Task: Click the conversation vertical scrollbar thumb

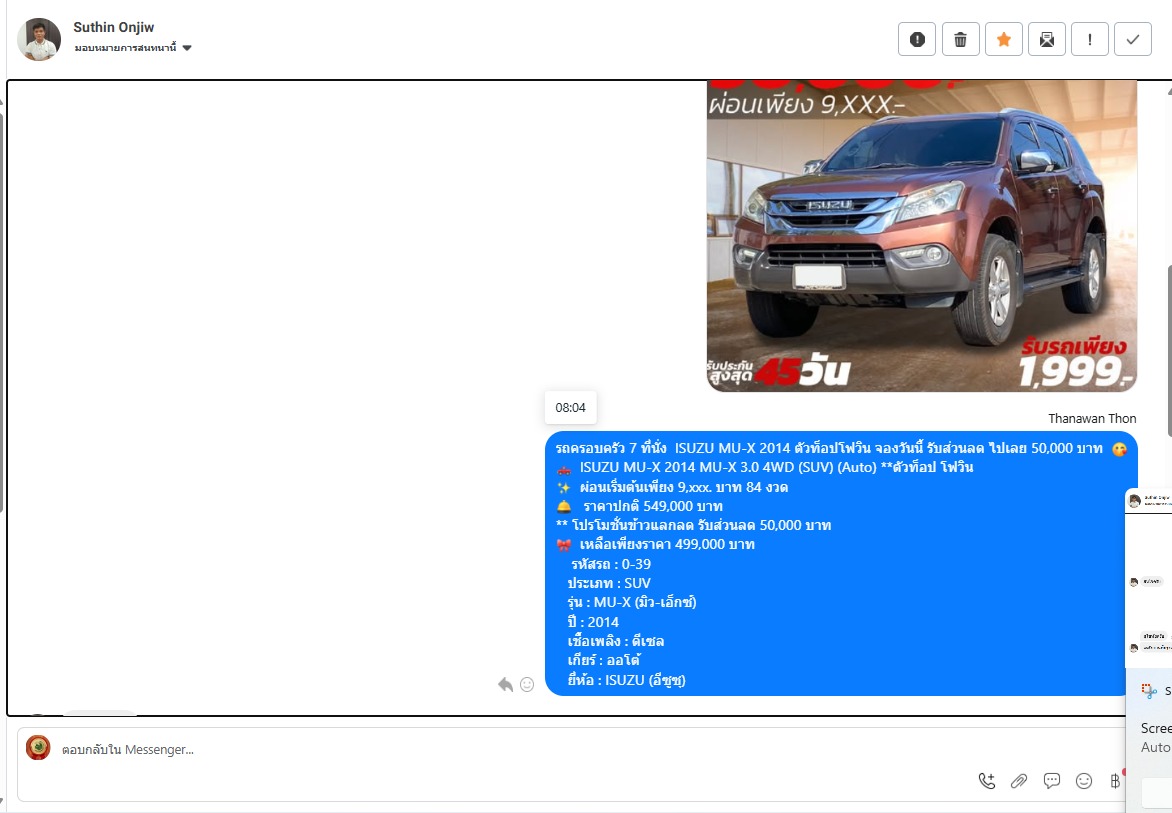Action: point(1169,351)
